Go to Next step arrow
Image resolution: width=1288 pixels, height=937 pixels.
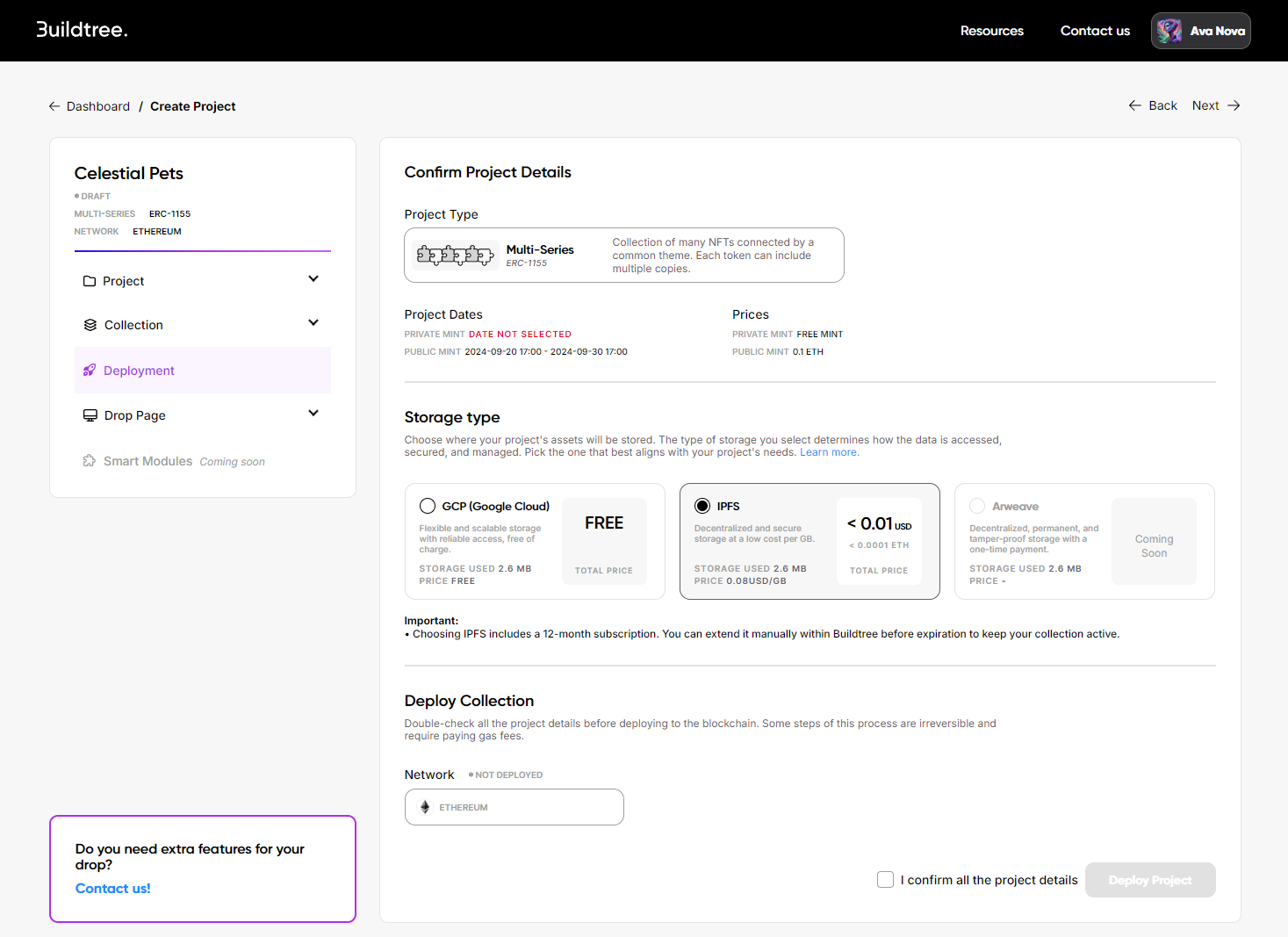pos(1216,105)
